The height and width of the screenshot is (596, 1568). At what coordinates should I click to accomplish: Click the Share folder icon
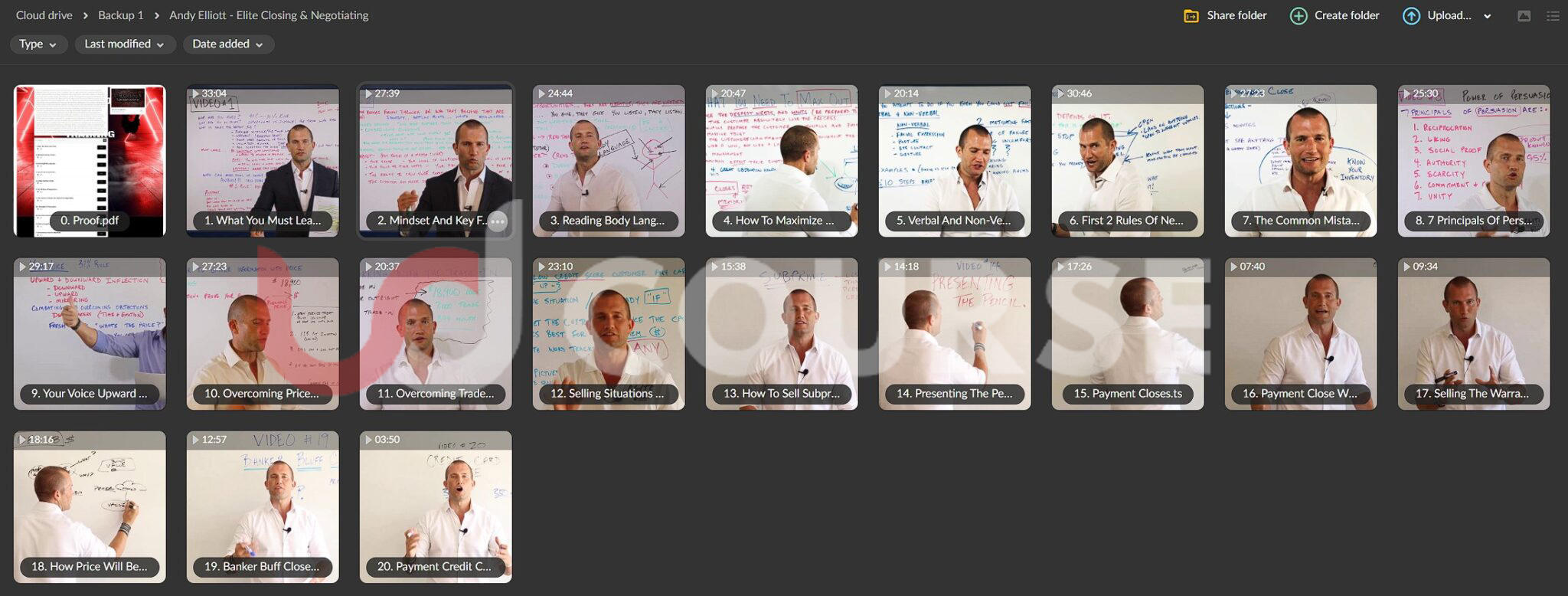tap(1191, 16)
